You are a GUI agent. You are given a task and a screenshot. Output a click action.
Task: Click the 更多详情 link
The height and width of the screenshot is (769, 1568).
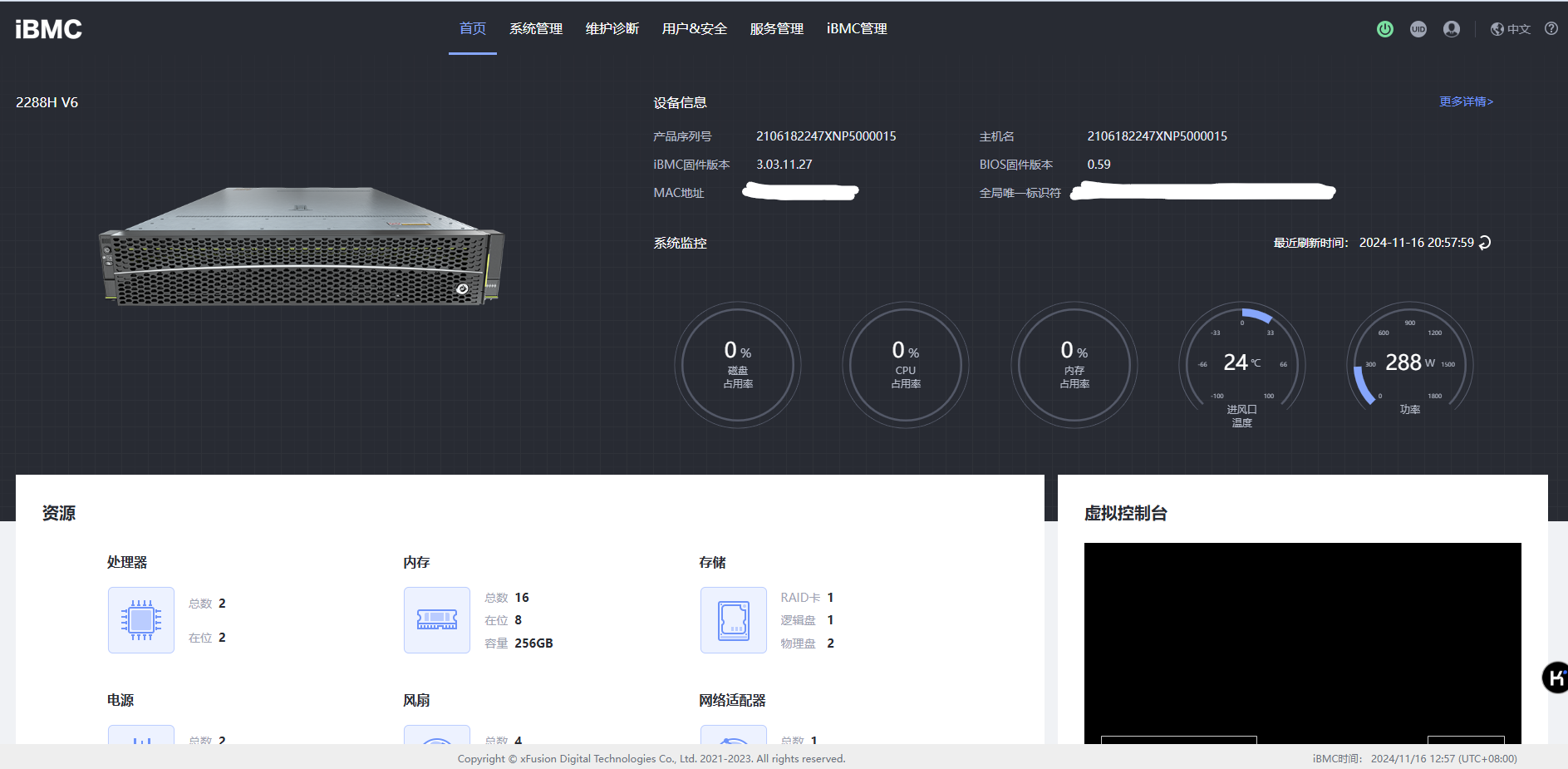[x=1466, y=101]
